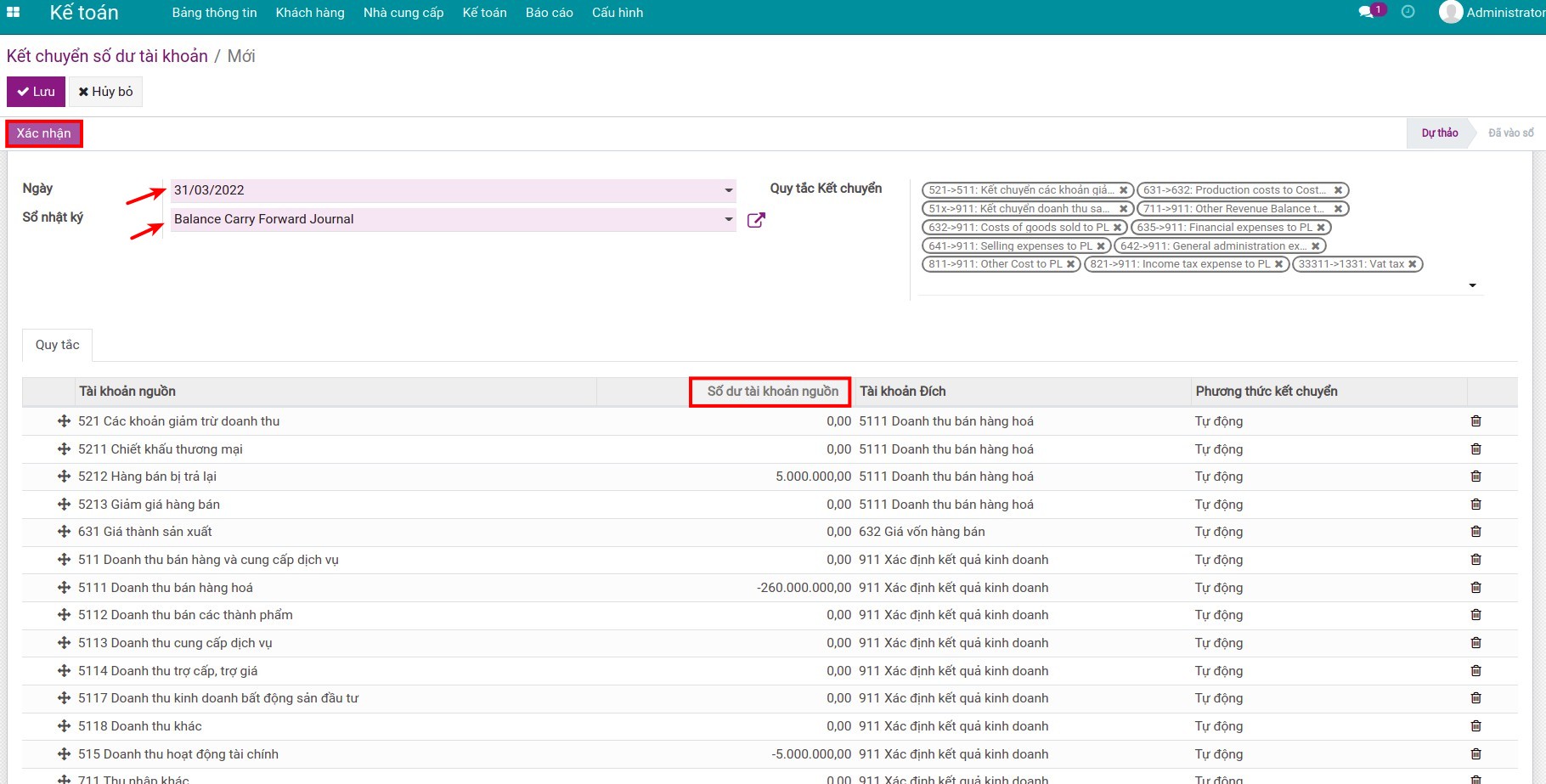Viewport: 1546px width, 784px height.
Task: Remove the 33311->1331 Vat tax tag
Action: [1413, 264]
